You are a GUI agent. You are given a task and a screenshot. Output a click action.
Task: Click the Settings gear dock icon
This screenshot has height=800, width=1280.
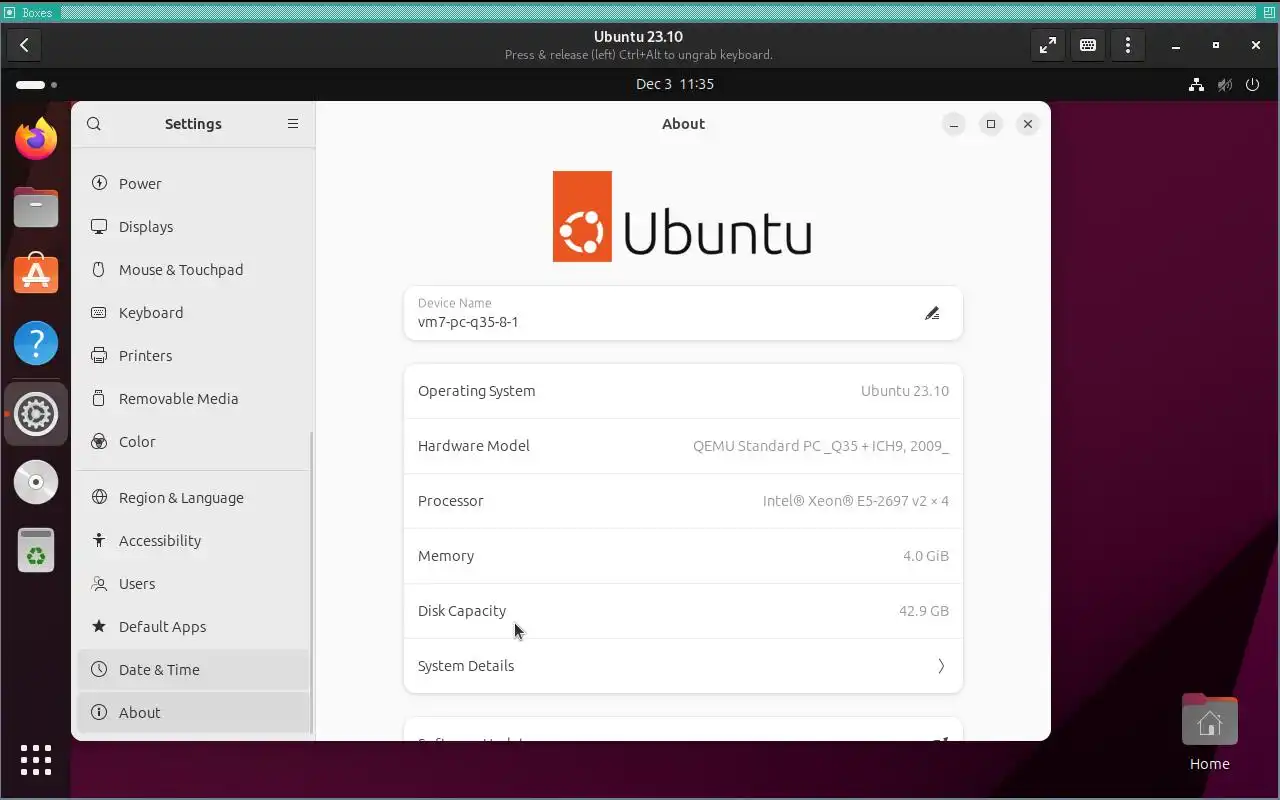coord(36,413)
